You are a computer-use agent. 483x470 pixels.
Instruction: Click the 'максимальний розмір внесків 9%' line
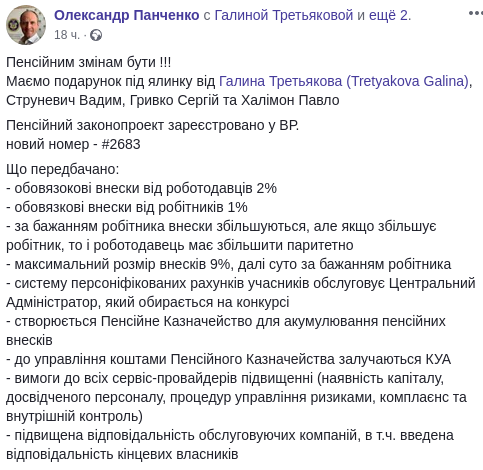tap(228, 264)
